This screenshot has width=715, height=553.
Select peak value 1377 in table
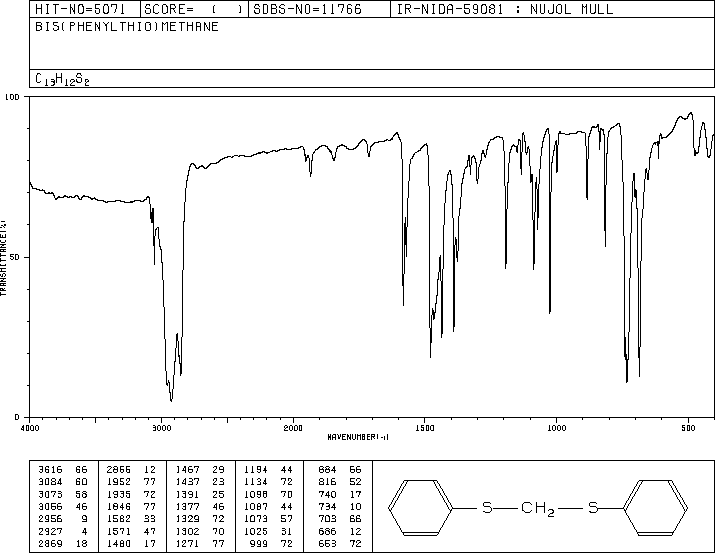187,506
